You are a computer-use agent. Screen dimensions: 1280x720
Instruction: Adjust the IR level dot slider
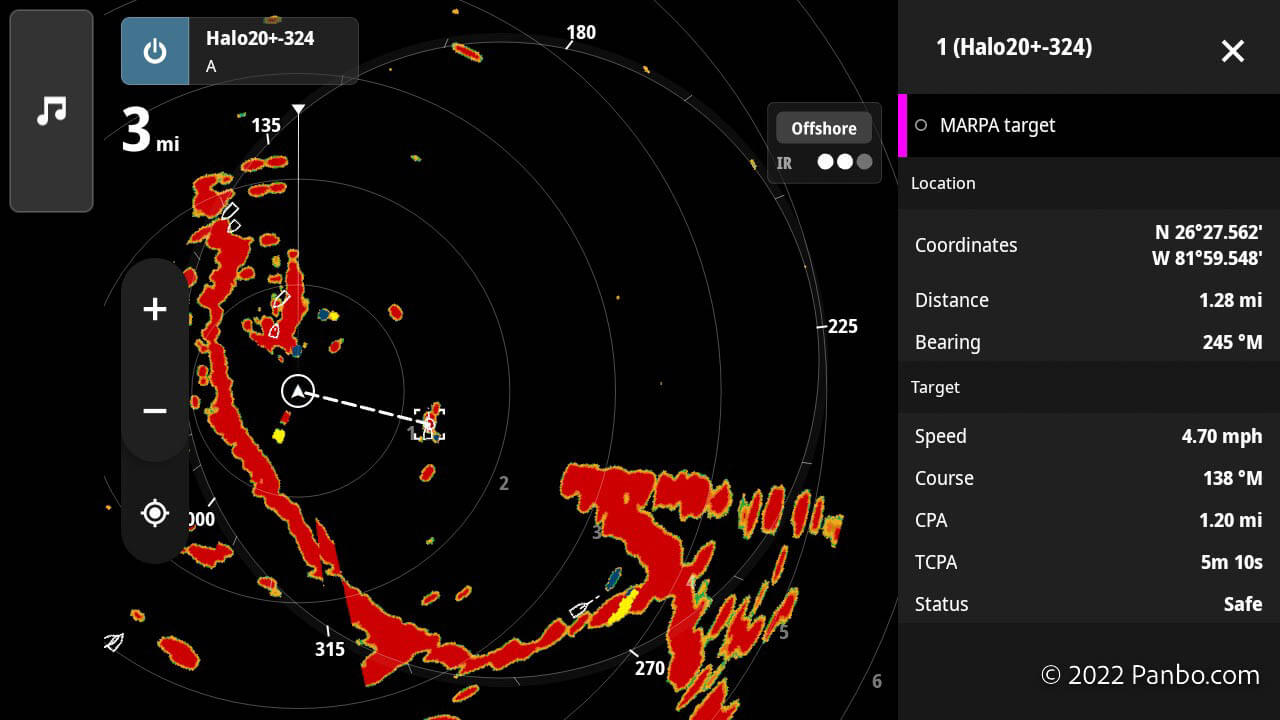coord(843,160)
